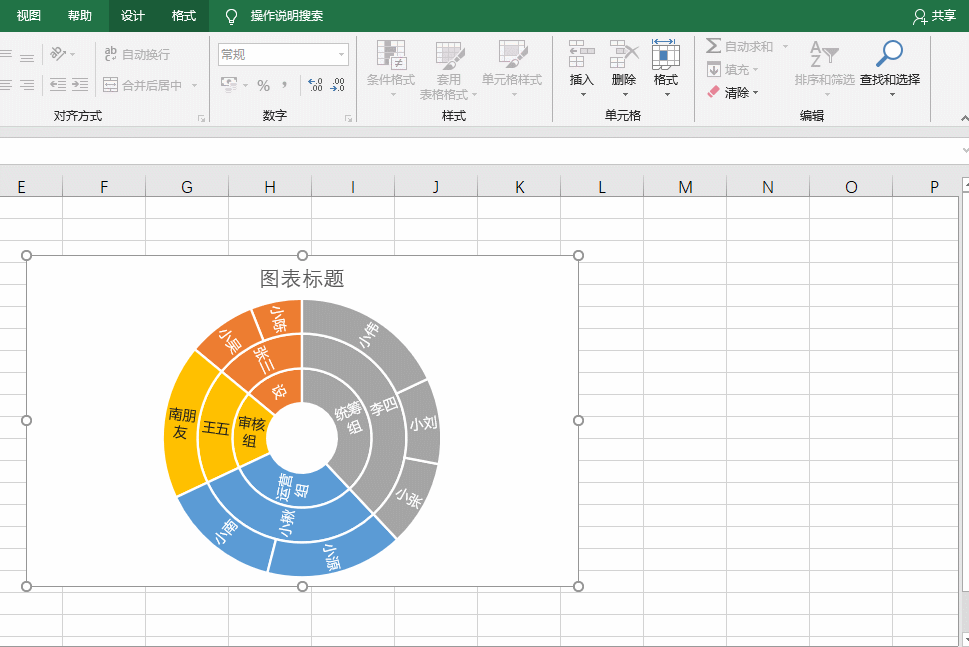Expand the alignment group dialog launcher
Viewport: 969px width, 647px height.
201,118
